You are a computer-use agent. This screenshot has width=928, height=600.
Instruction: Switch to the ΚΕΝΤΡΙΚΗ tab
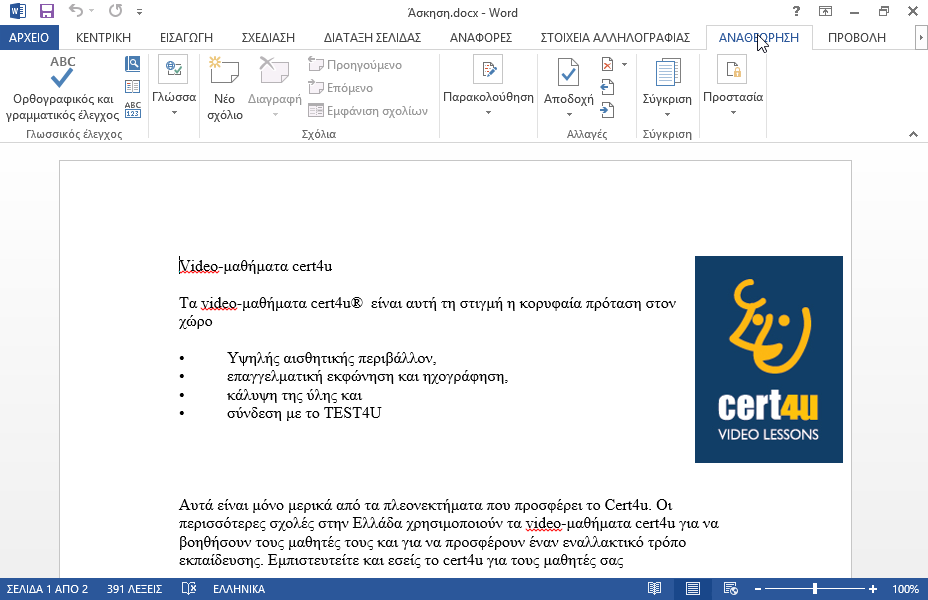point(103,37)
